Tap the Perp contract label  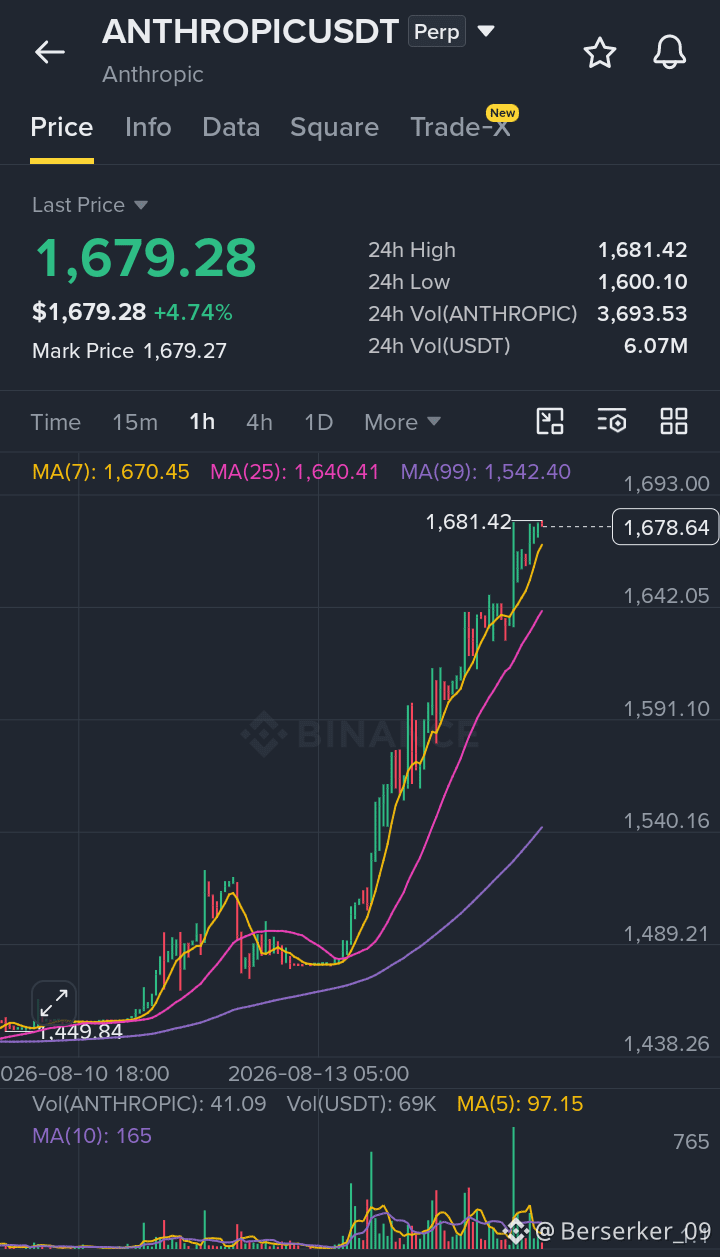point(437,32)
